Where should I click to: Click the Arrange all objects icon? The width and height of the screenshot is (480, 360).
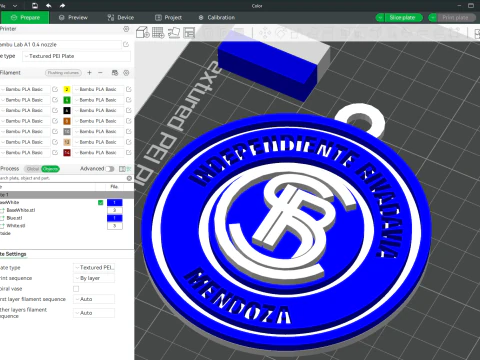189,32
